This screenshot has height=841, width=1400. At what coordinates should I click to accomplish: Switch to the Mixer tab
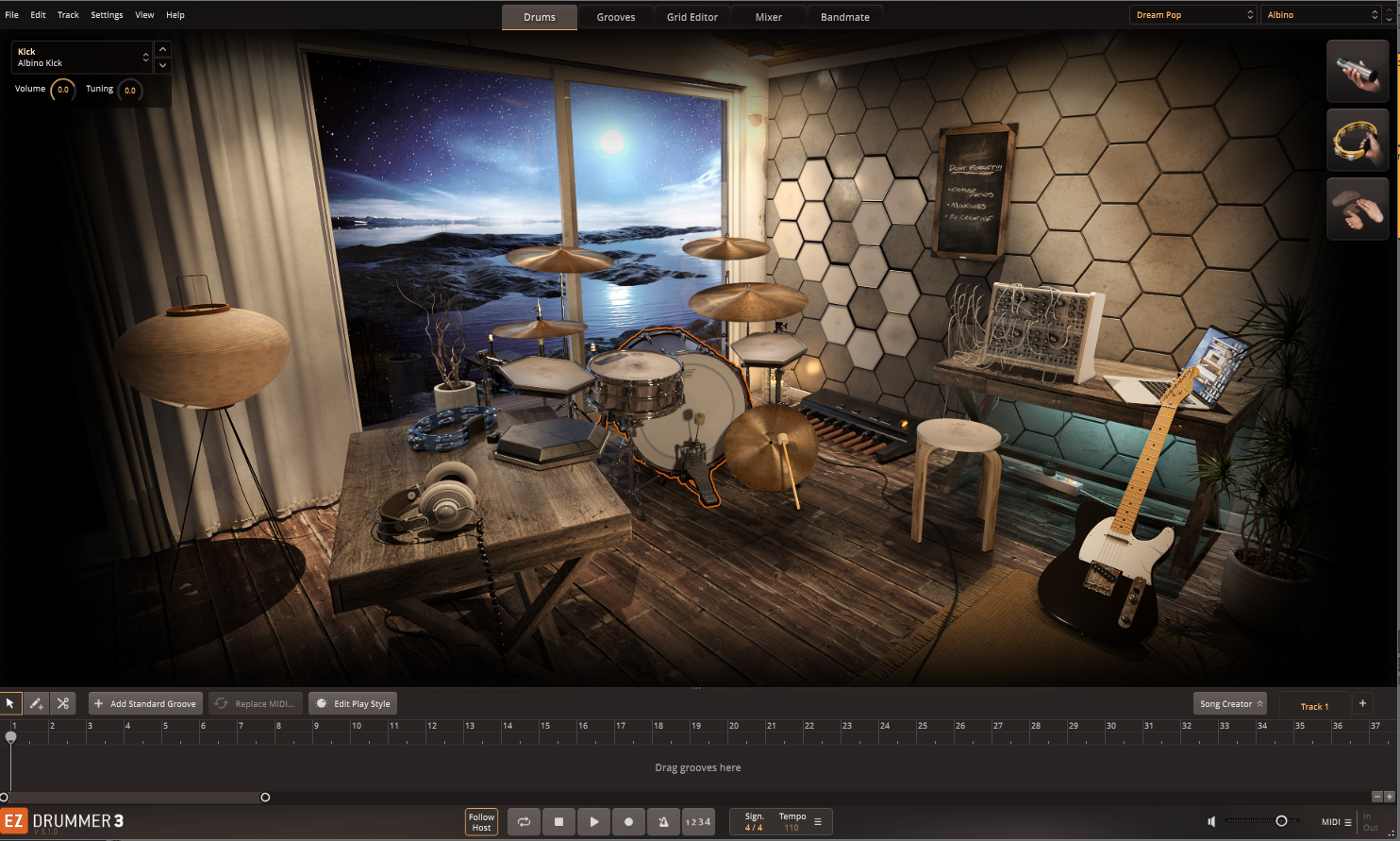coord(769,17)
